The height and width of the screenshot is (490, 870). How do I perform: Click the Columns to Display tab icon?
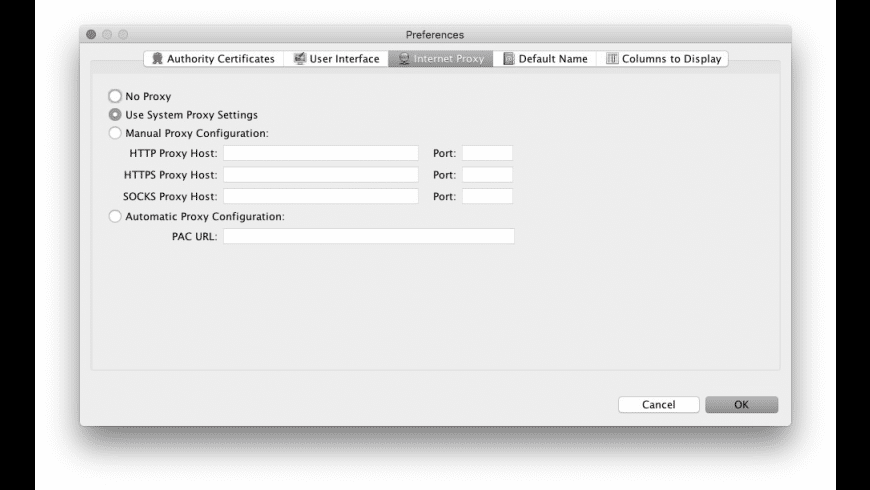click(612, 58)
